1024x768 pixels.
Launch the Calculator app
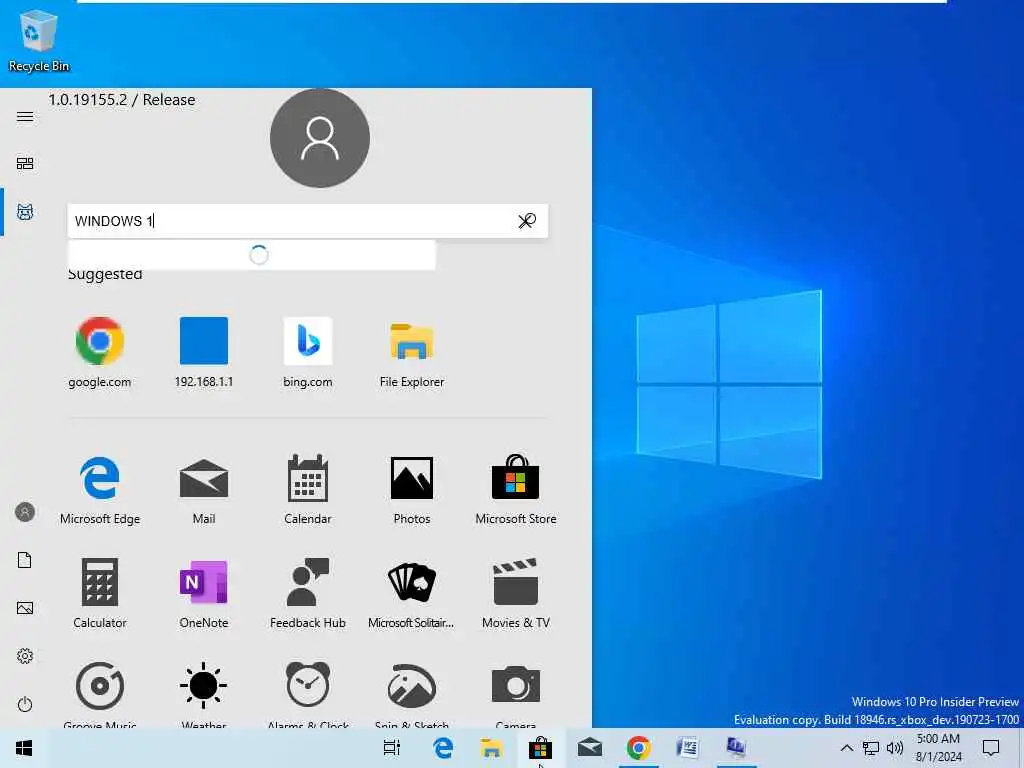(x=100, y=593)
